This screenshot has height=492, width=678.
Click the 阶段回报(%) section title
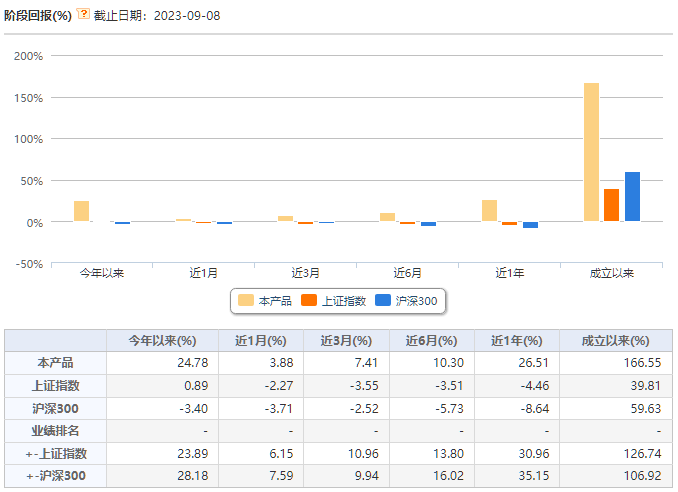point(38,16)
